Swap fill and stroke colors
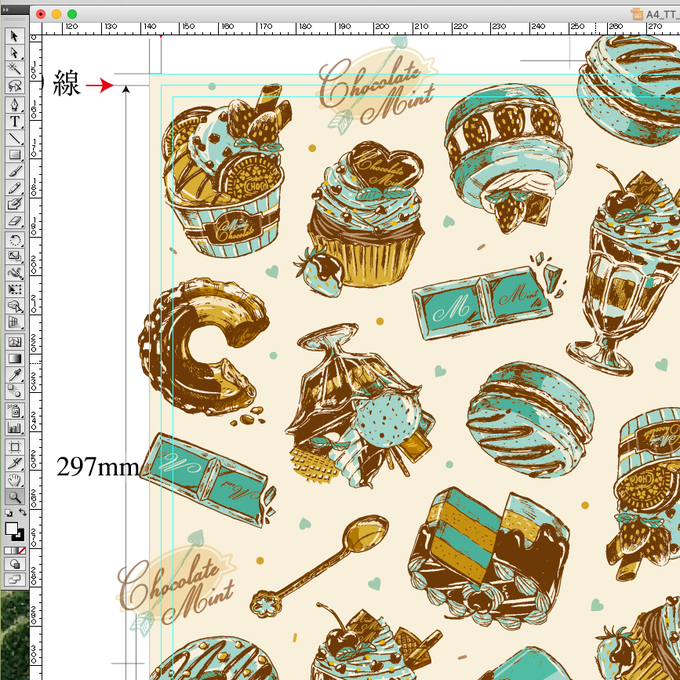 pyautogui.click(x=22, y=513)
